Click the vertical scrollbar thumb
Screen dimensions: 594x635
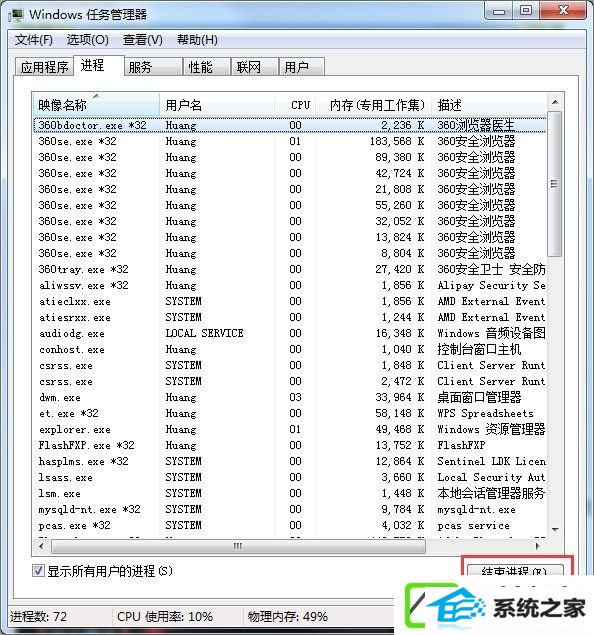pyautogui.click(x=555, y=184)
